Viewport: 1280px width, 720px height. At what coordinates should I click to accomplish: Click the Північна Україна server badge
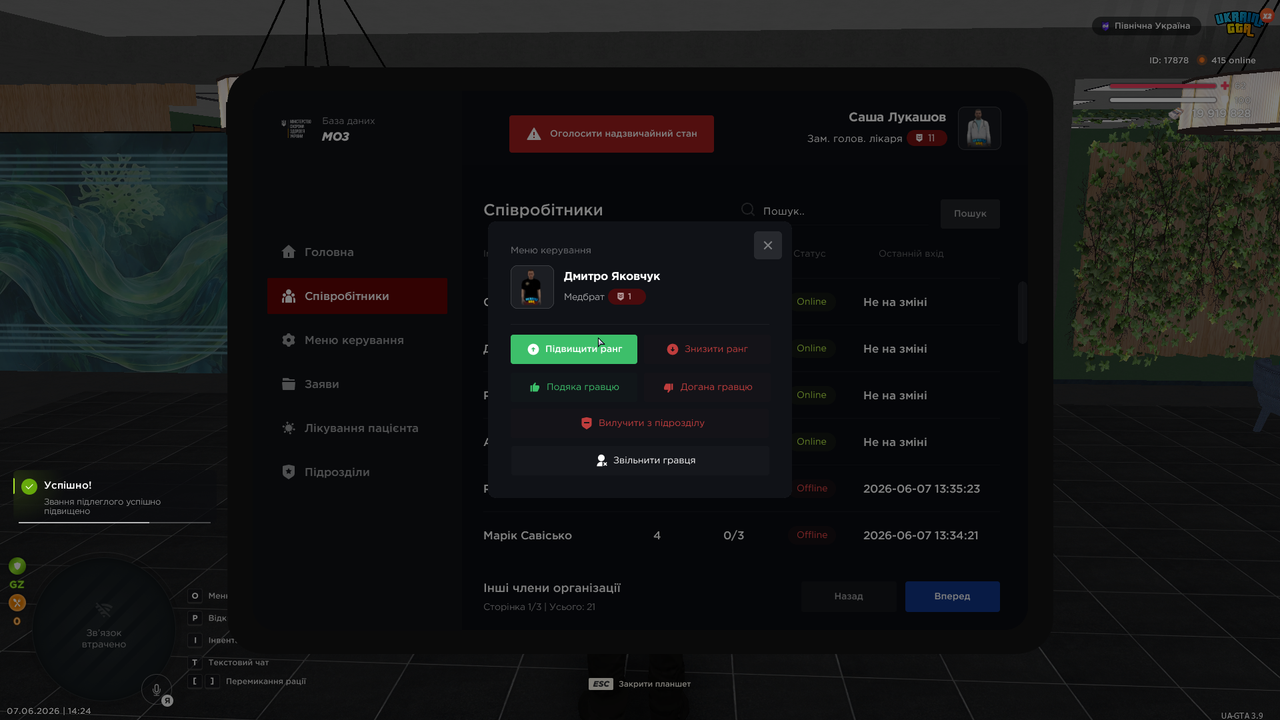[1145, 26]
